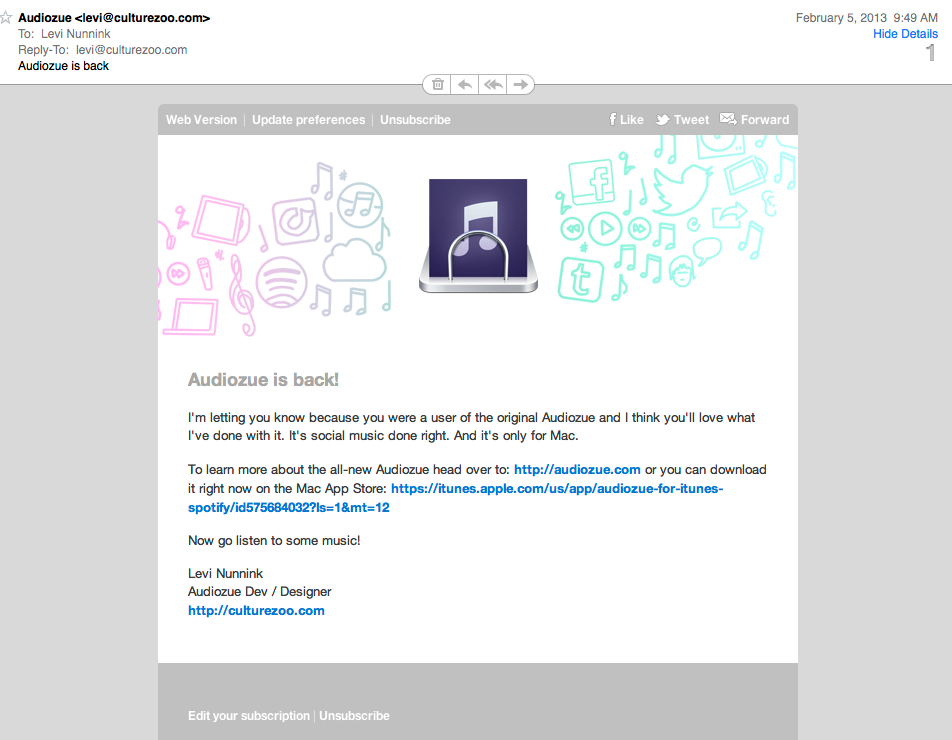Image resolution: width=952 pixels, height=740 pixels.
Task: Click Unsubscribe in the top bar
Action: [x=415, y=120]
